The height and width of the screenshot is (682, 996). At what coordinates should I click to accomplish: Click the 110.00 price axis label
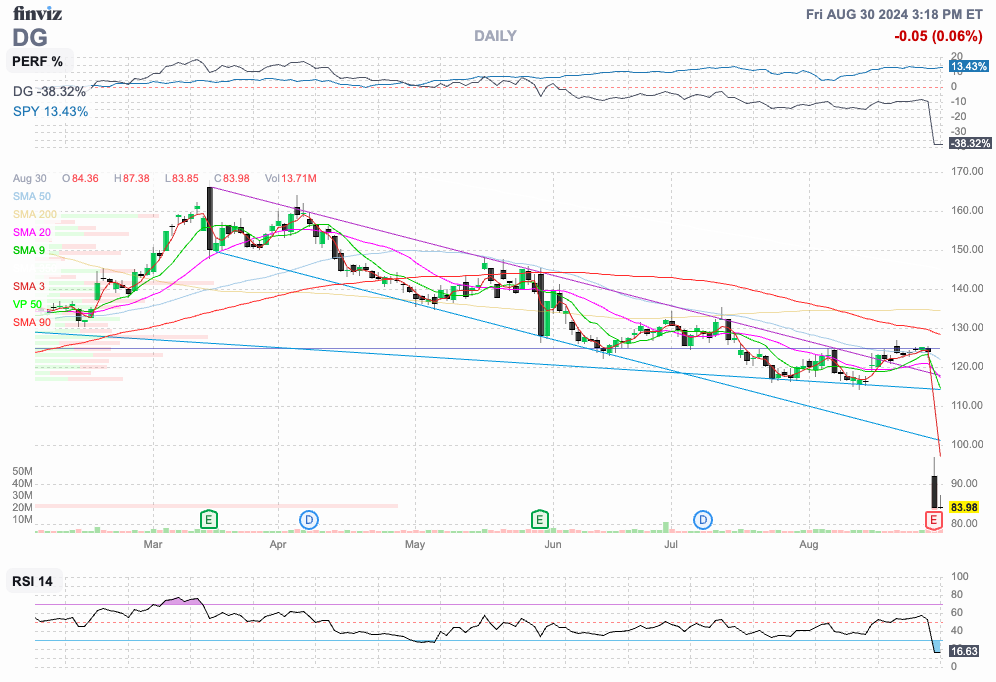tap(967, 406)
